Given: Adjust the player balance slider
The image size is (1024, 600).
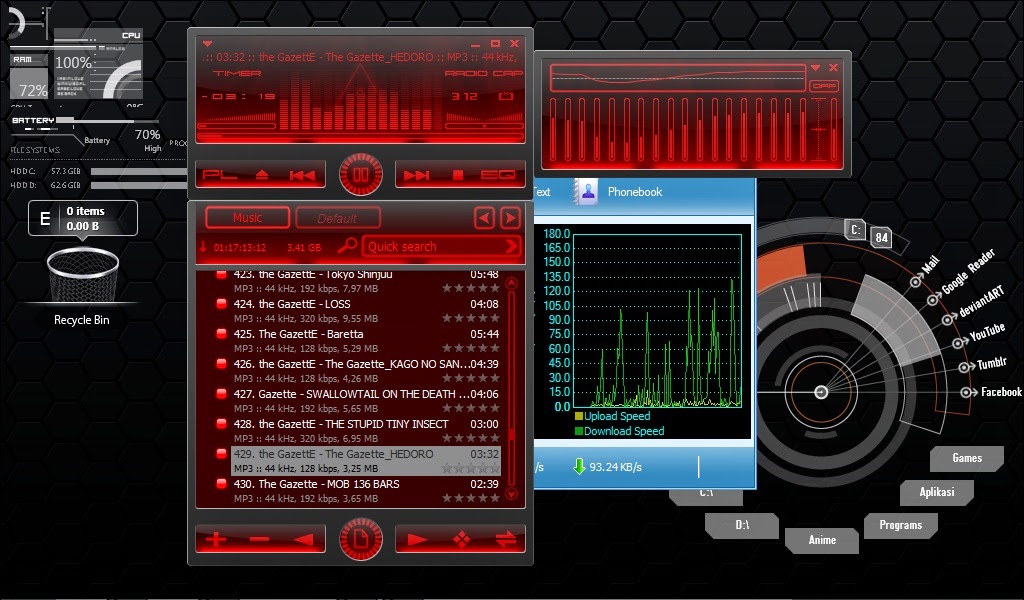Looking at the screenshot, I should pyautogui.click(x=484, y=125).
